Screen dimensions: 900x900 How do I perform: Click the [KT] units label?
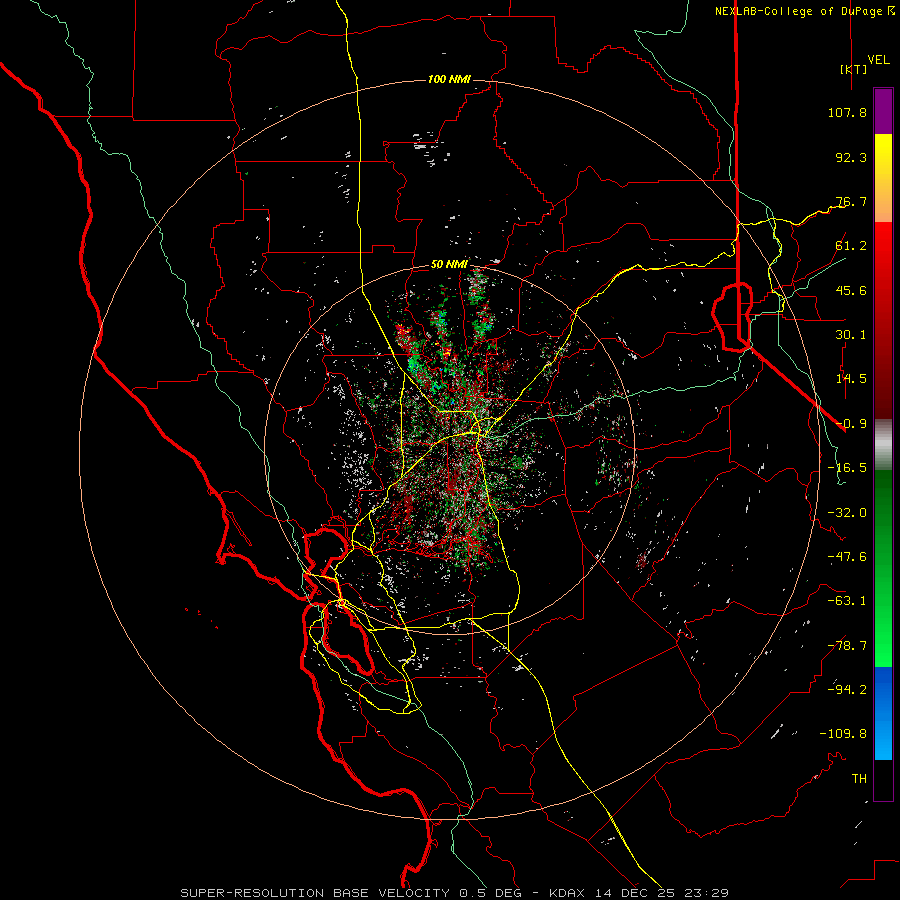854,69
